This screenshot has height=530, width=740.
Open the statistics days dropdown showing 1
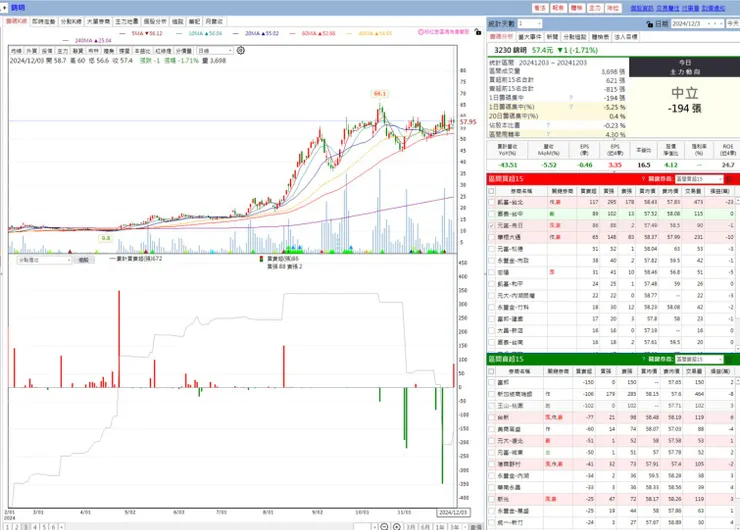530,24
